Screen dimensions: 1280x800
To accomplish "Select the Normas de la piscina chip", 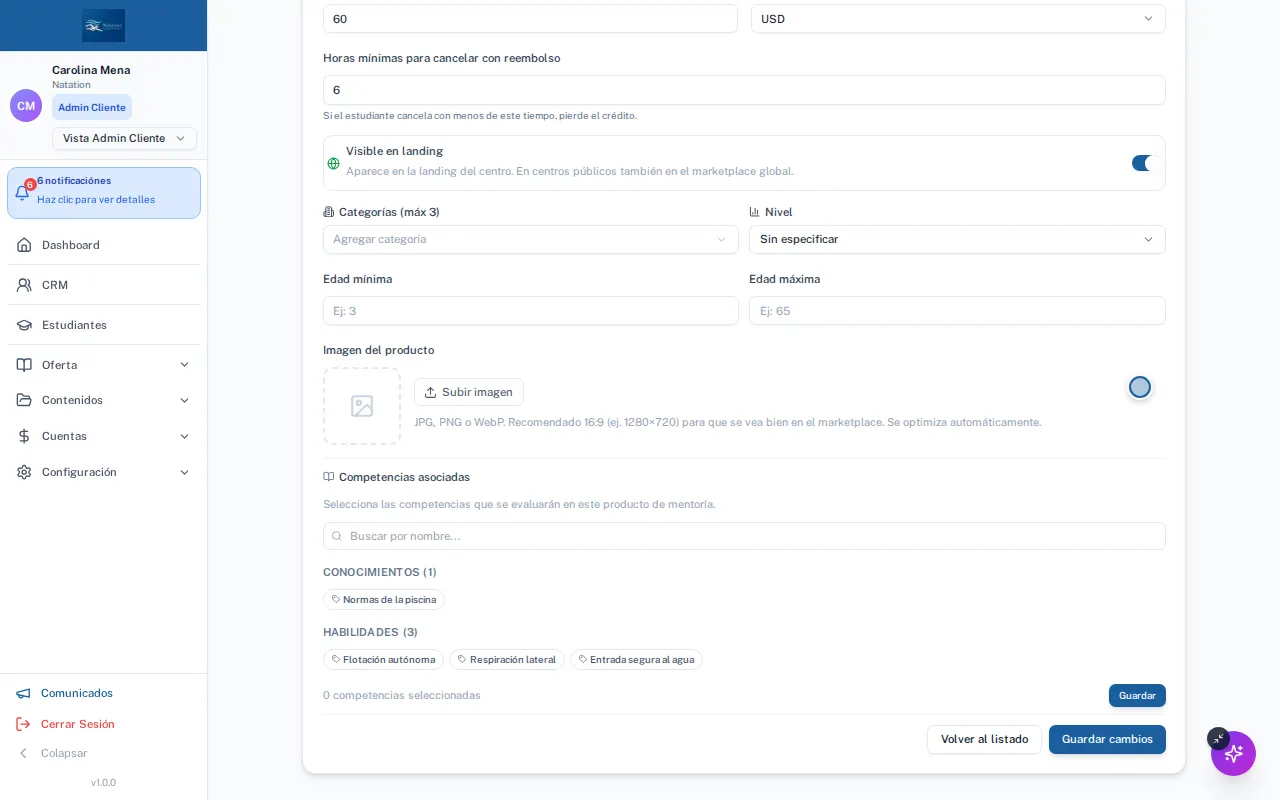I will point(384,600).
